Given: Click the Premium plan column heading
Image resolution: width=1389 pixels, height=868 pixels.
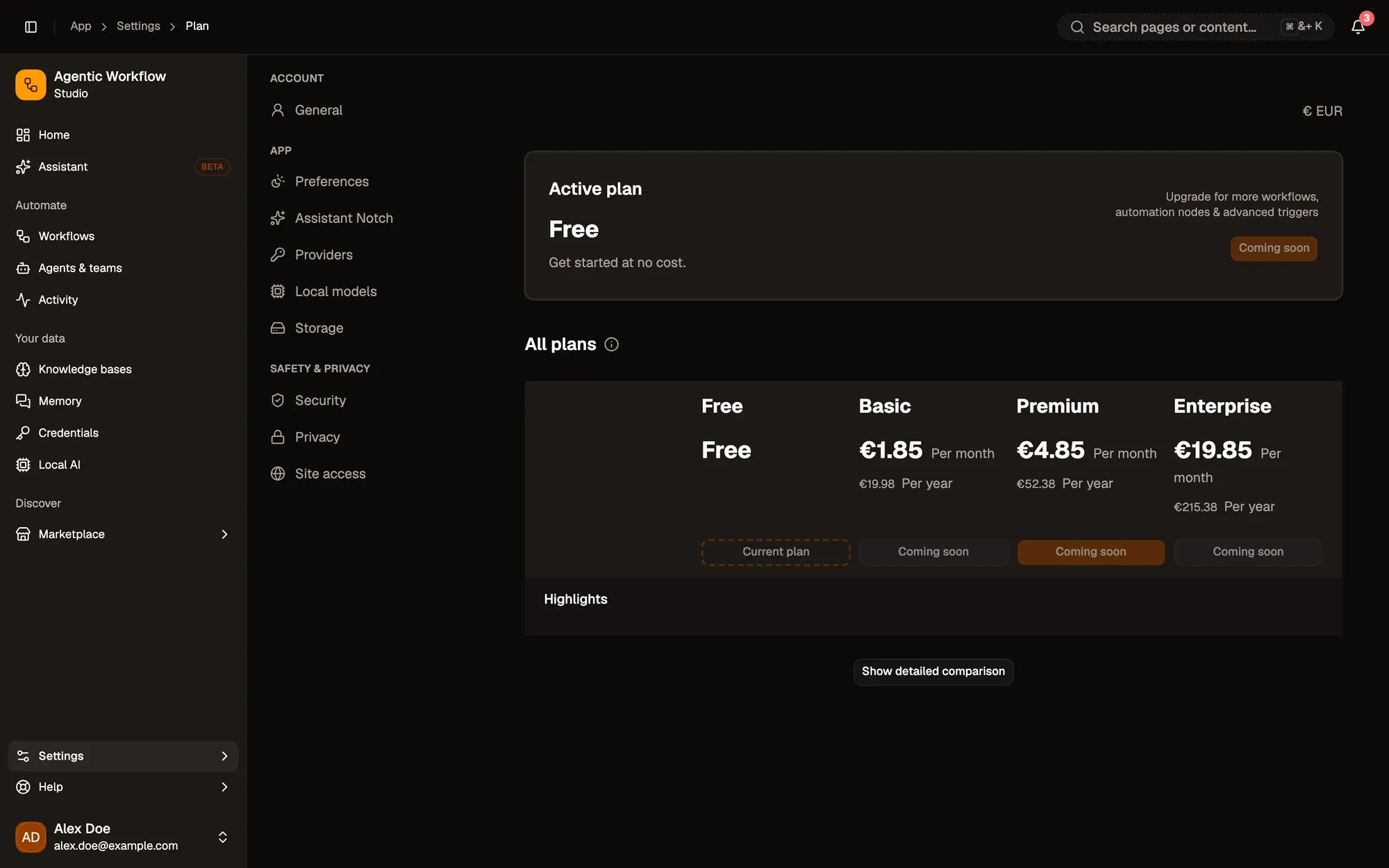Looking at the screenshot, I should click(x=1058, y=406).
